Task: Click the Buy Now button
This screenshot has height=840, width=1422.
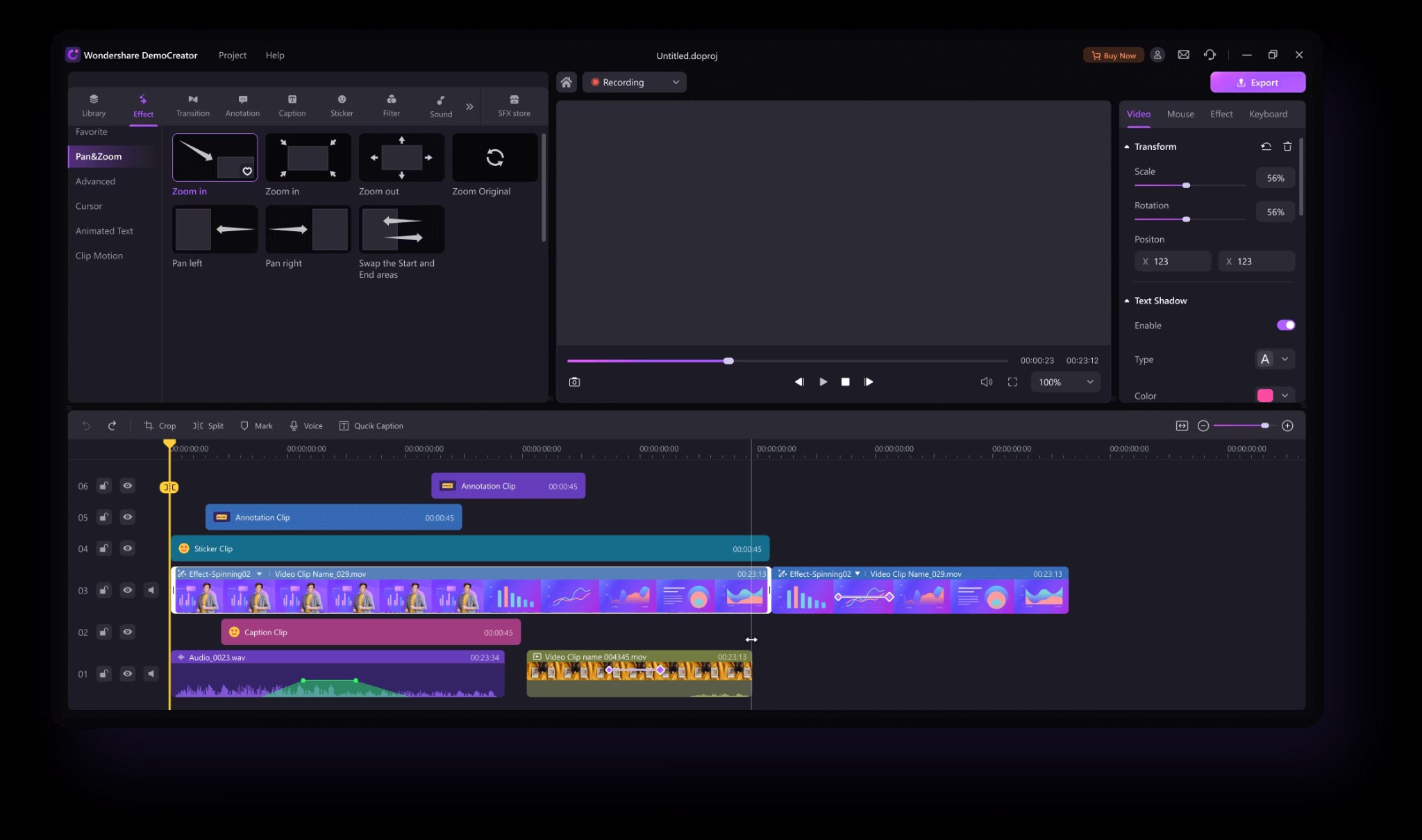Action: coord(1112,55)
